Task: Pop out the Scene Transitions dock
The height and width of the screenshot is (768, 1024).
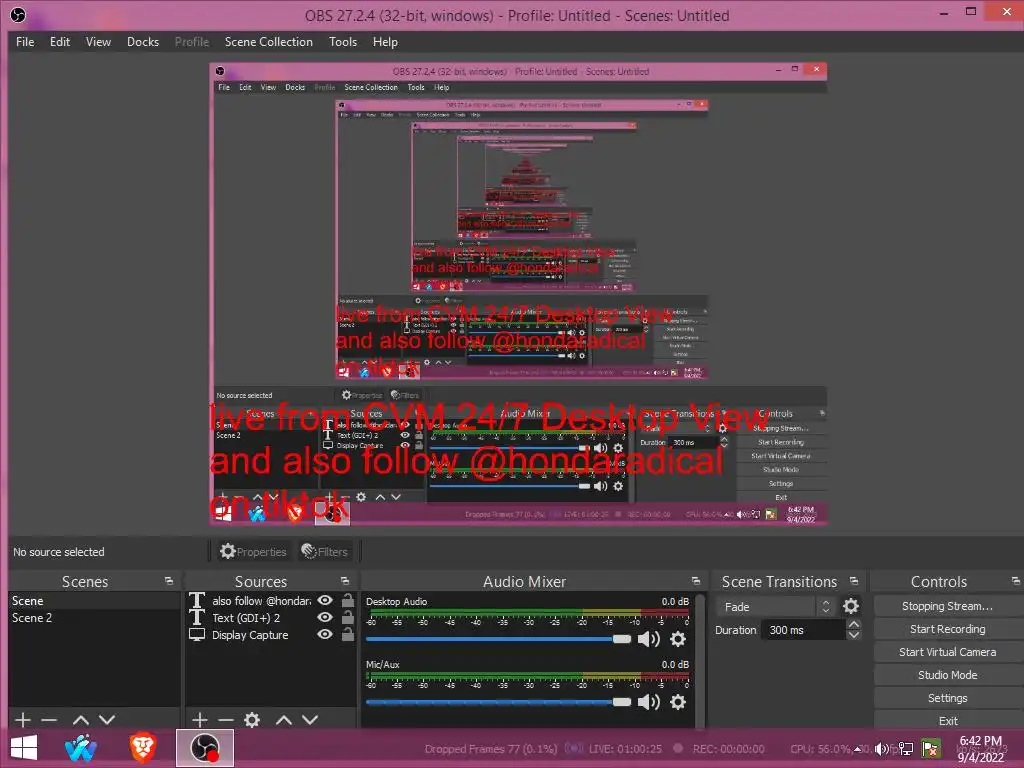Action: pyautogui.click(x=854, y=581)
